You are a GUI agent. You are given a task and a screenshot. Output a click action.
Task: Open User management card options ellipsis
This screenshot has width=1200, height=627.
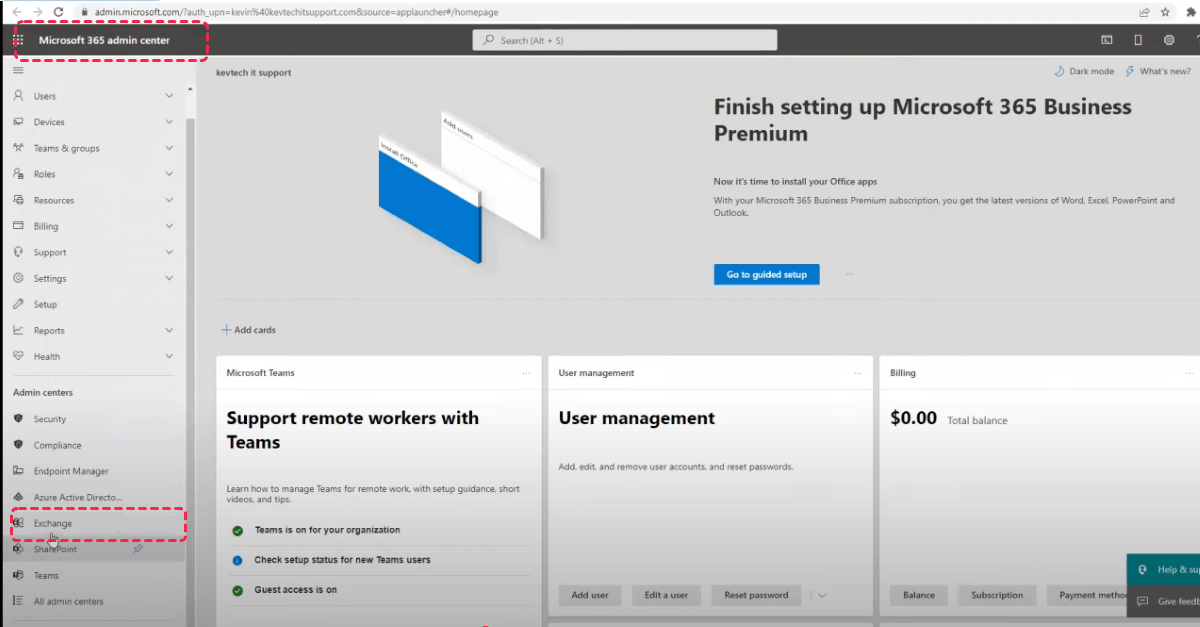(x=858, y=373)
